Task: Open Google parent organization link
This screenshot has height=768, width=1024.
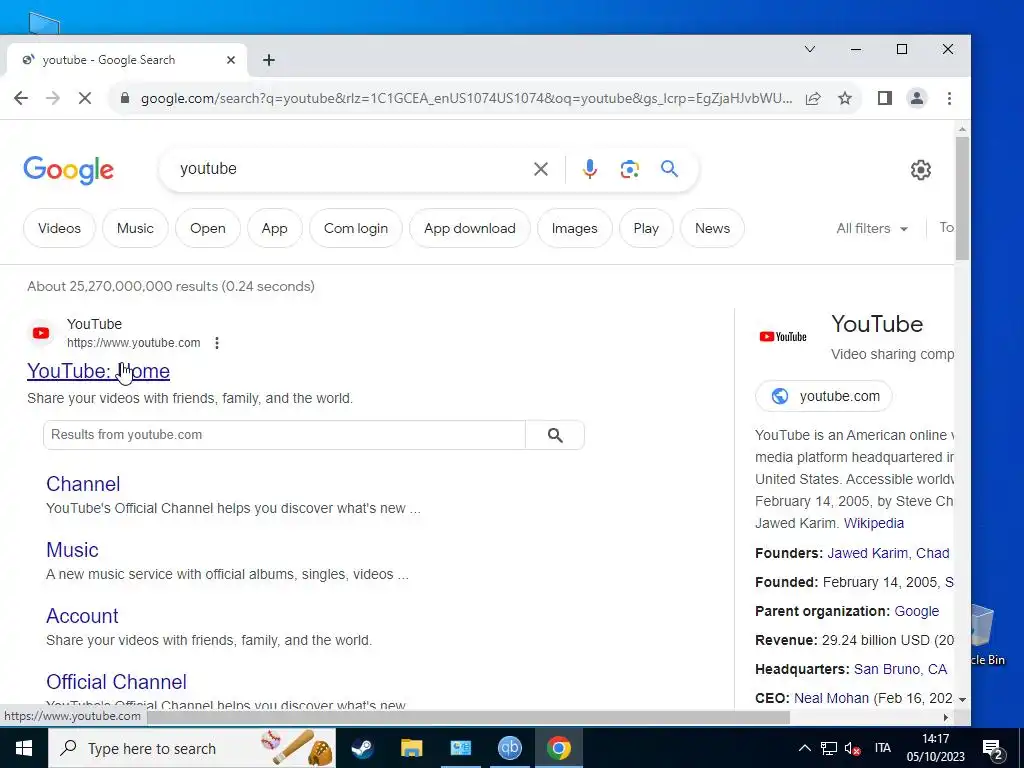Action: (916, 611)
